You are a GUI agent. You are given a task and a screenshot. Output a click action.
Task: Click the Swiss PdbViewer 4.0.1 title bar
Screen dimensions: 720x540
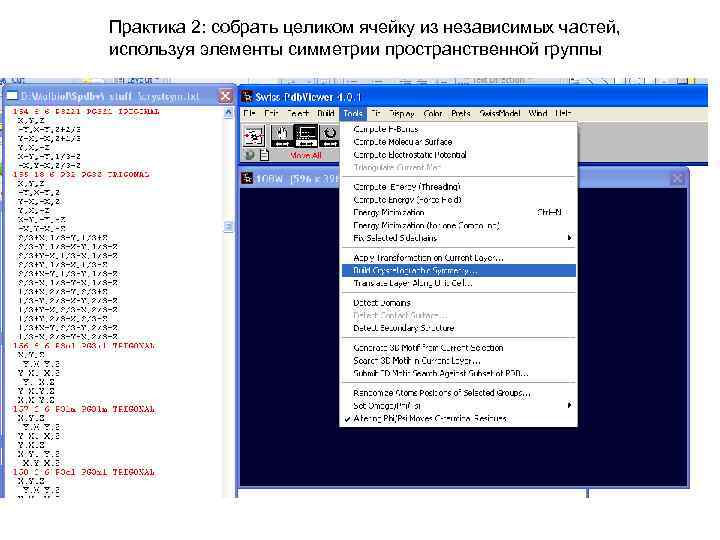(x=473, y=97)
